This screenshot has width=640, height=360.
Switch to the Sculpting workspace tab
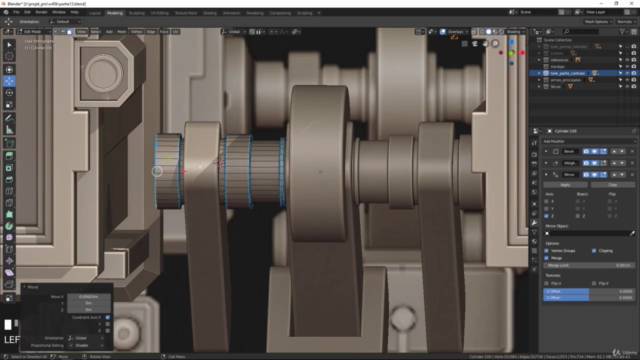click(136, 13)
